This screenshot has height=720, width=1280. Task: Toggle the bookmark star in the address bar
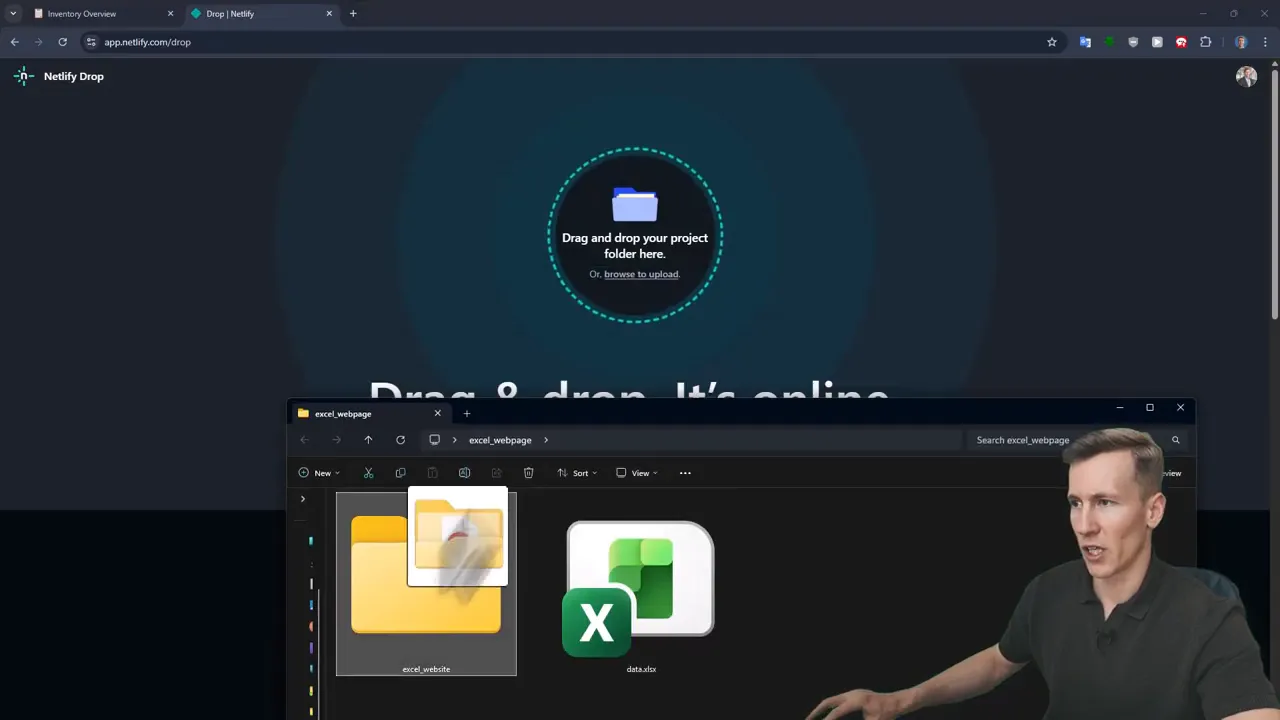pos(1052,42)
